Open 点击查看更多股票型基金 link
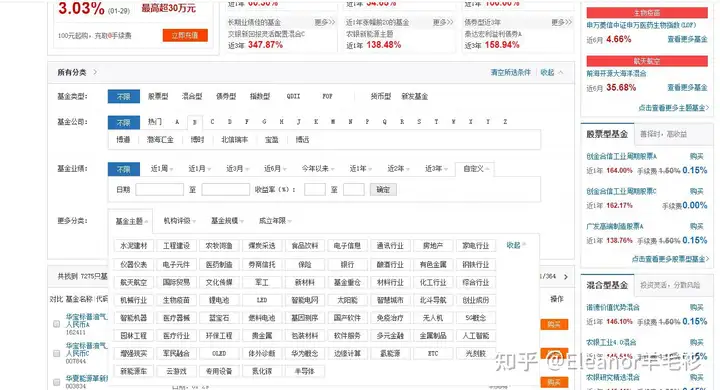This screenshot has width=720, height=390. 670,259
